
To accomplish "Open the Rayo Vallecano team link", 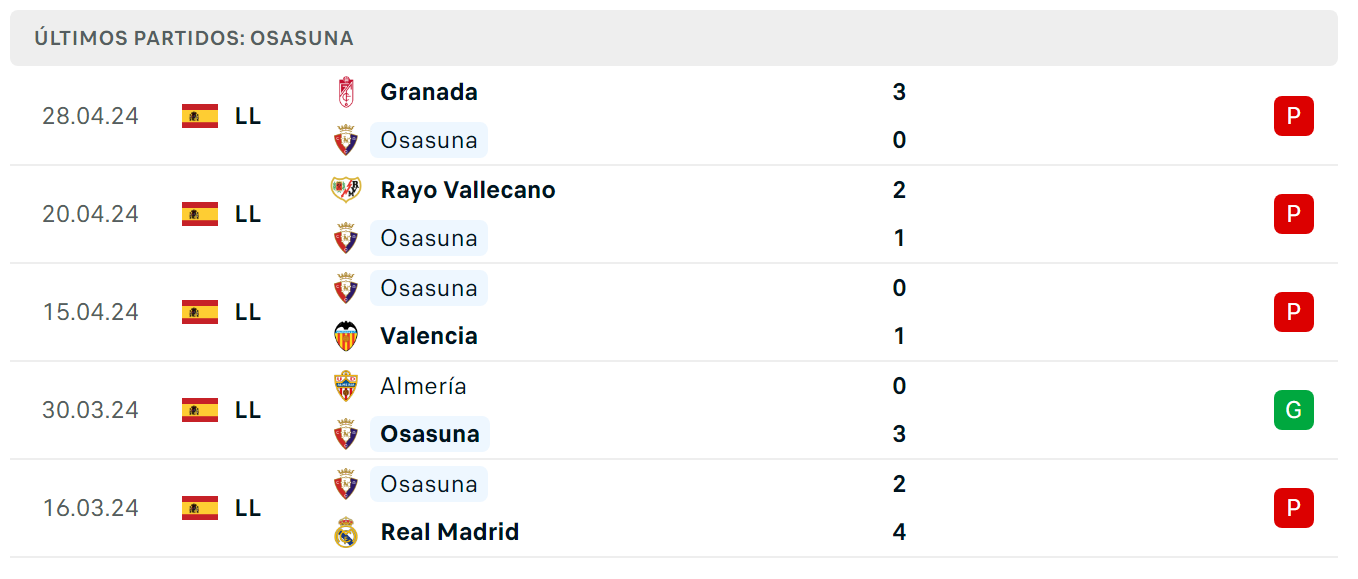I will (468, 190).
